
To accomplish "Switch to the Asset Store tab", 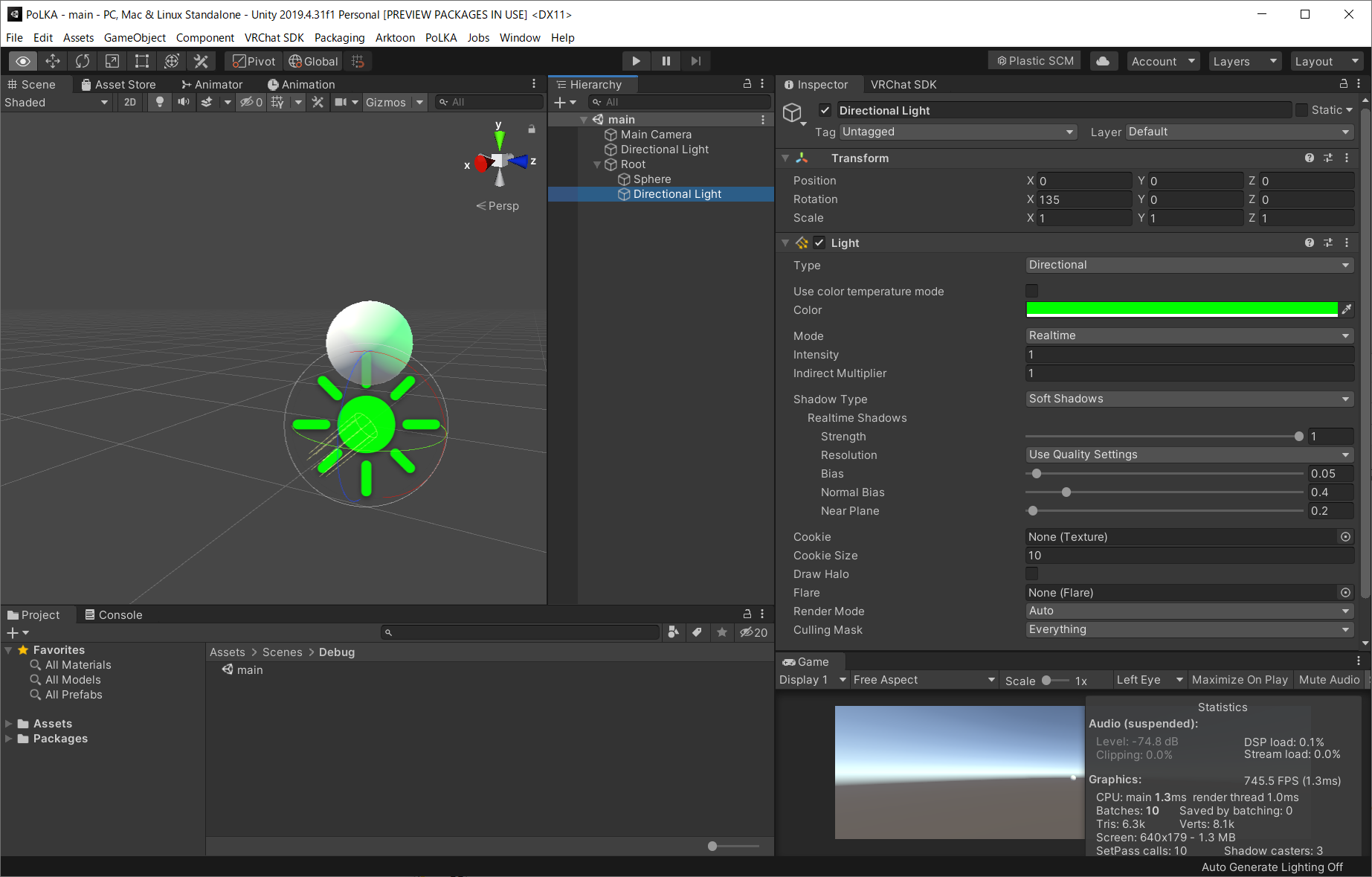I will (119, 84).
